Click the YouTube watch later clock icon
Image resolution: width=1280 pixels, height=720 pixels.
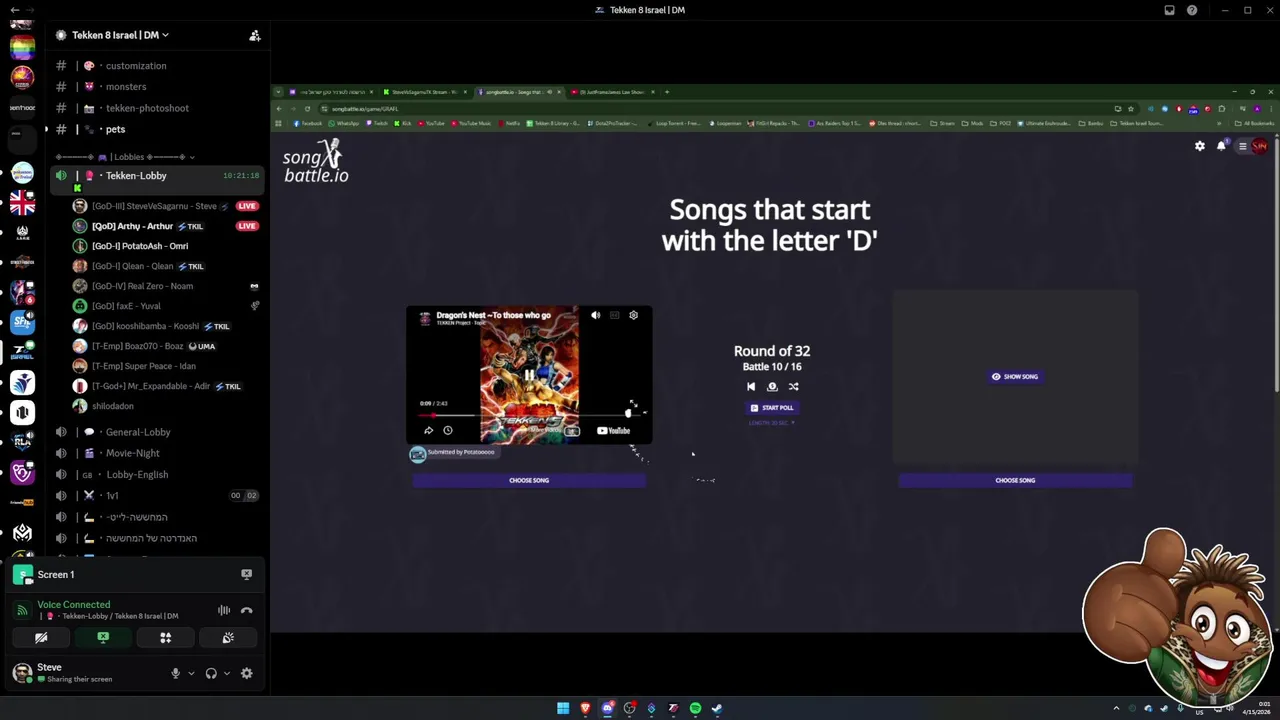[448, 430]
